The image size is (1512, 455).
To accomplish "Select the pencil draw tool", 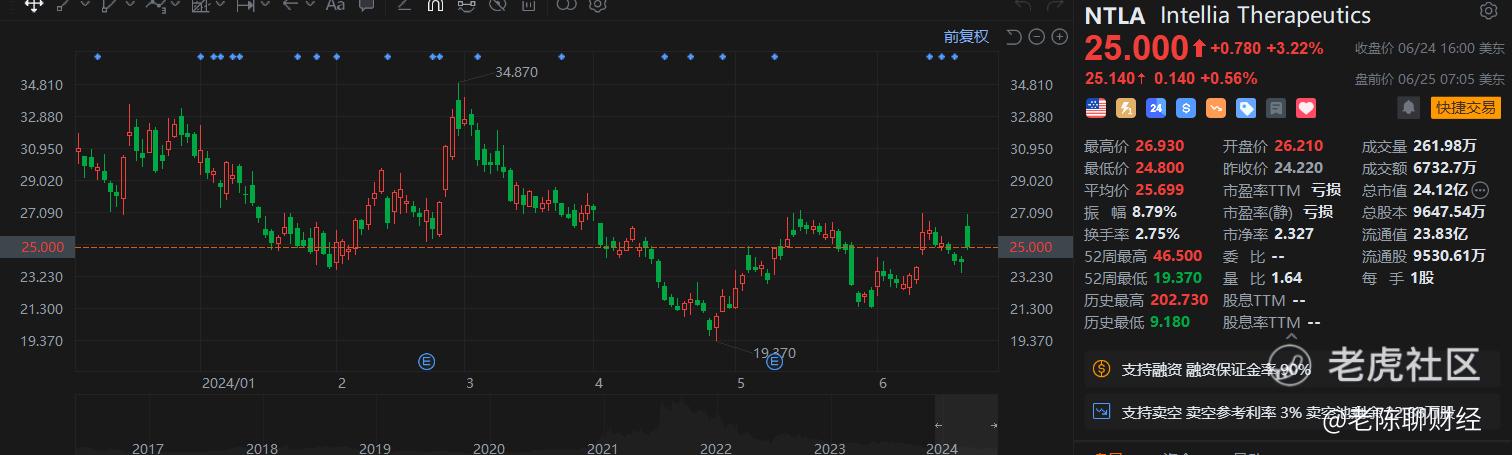I will pos(404,5).
